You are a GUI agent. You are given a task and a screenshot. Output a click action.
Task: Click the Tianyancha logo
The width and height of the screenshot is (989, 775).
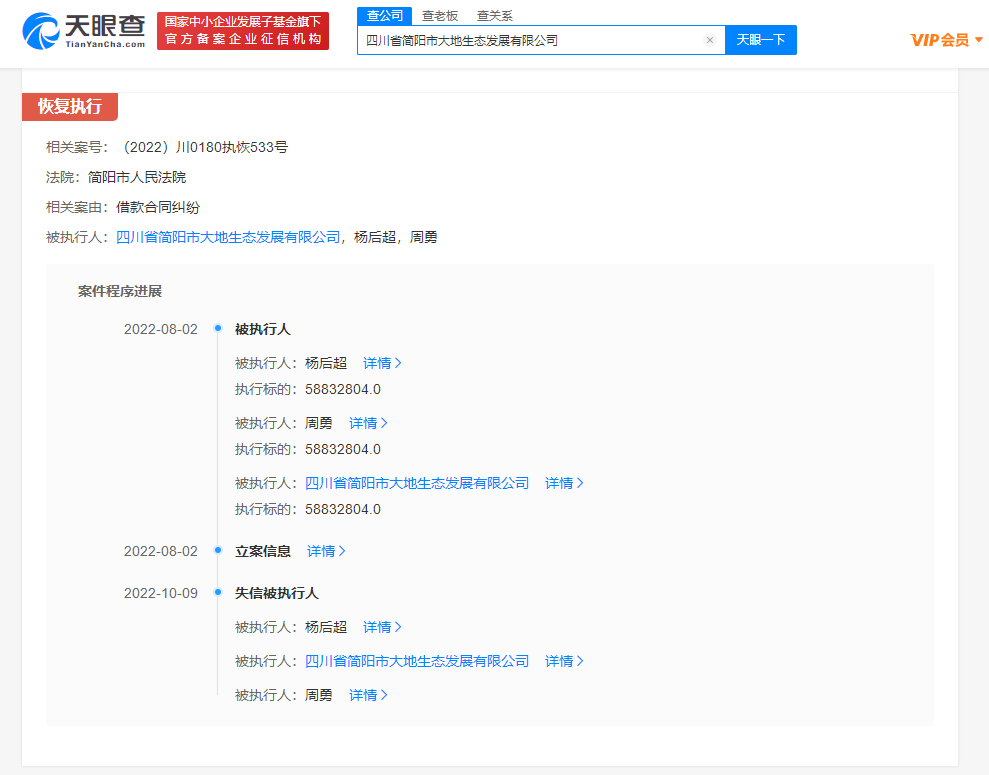[84, 31]
